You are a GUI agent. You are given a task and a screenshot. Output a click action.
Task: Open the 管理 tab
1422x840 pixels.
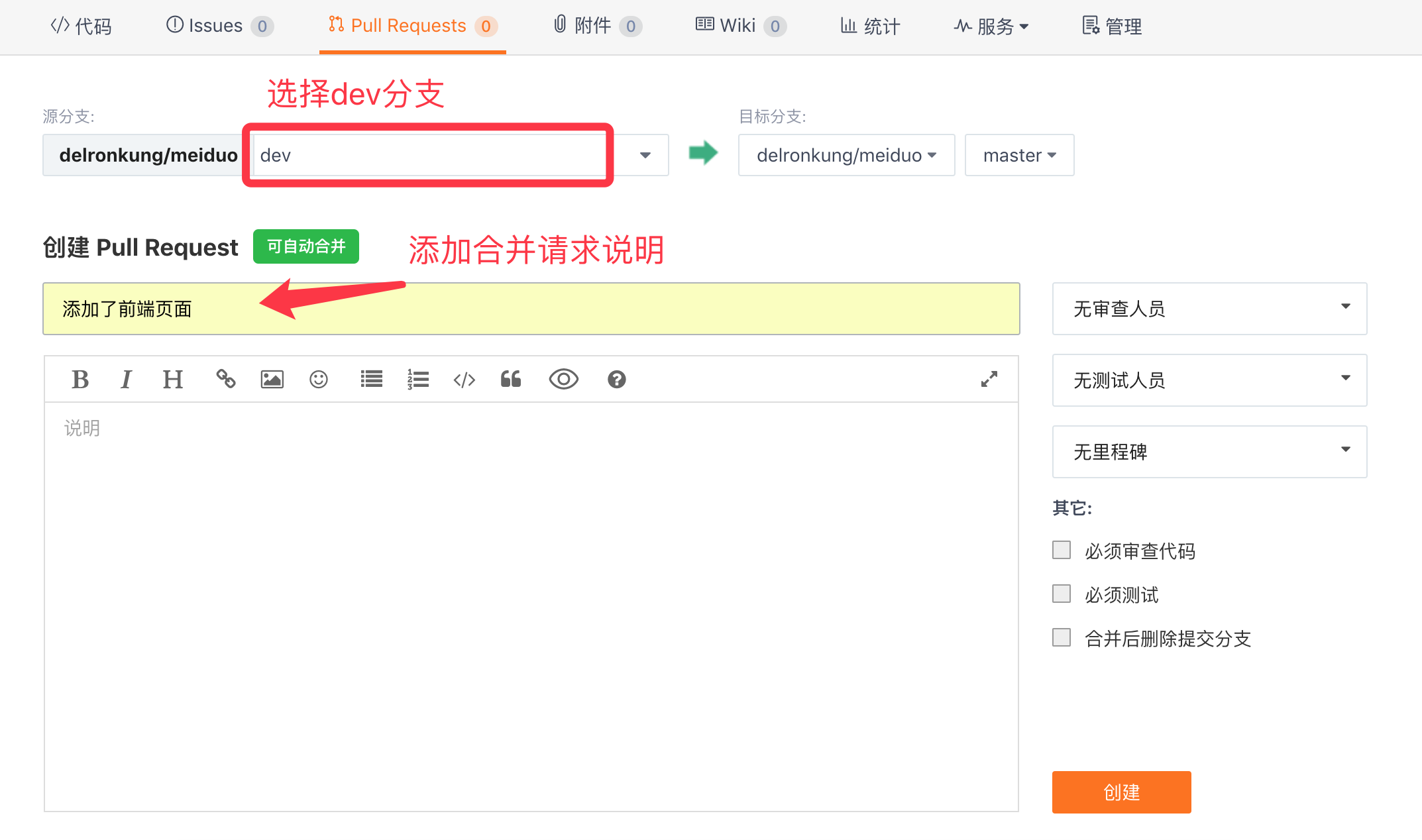coord(1112,26)
